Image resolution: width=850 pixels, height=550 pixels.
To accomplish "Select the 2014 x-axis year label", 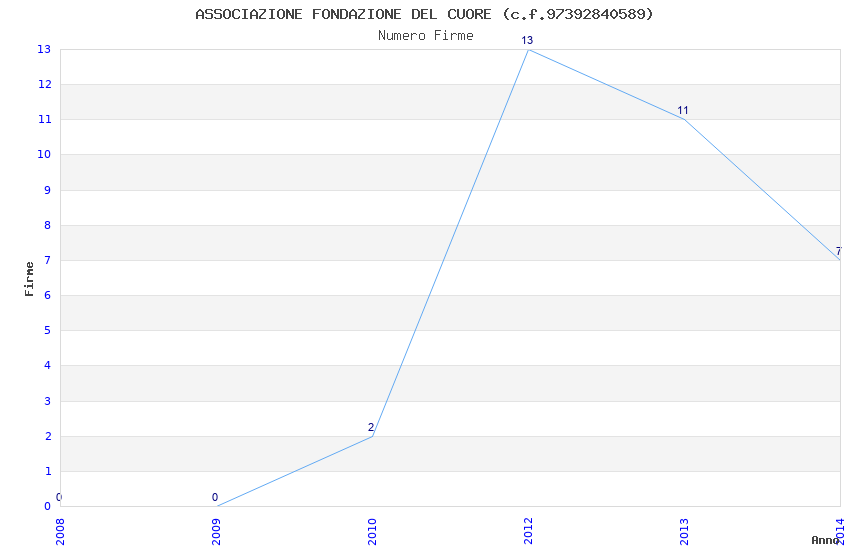I will click(x=840, y=531).
